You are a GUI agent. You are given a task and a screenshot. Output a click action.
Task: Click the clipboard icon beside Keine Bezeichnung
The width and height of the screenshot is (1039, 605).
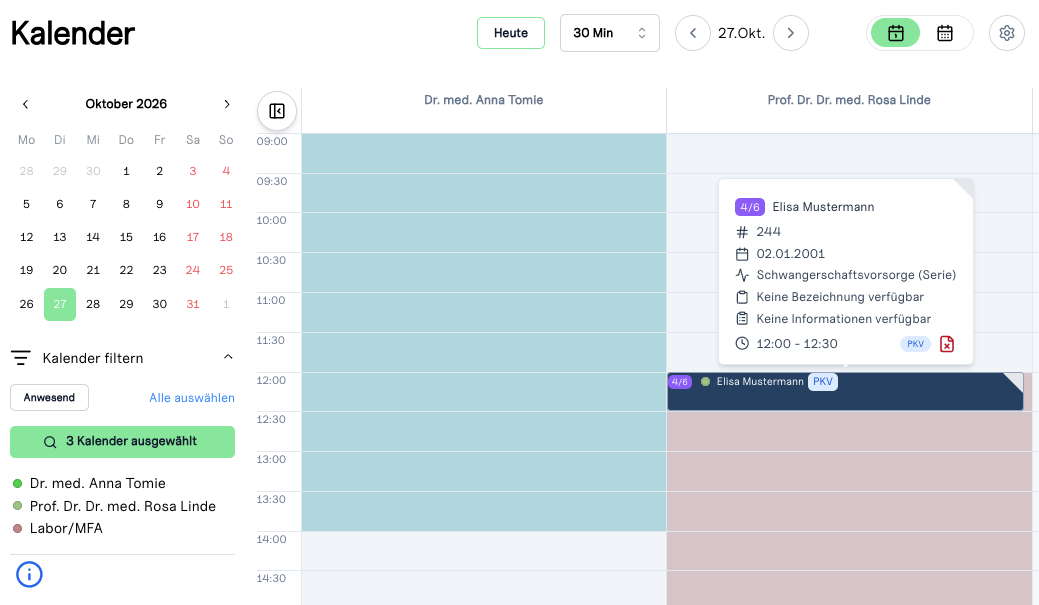pos(742,297)
